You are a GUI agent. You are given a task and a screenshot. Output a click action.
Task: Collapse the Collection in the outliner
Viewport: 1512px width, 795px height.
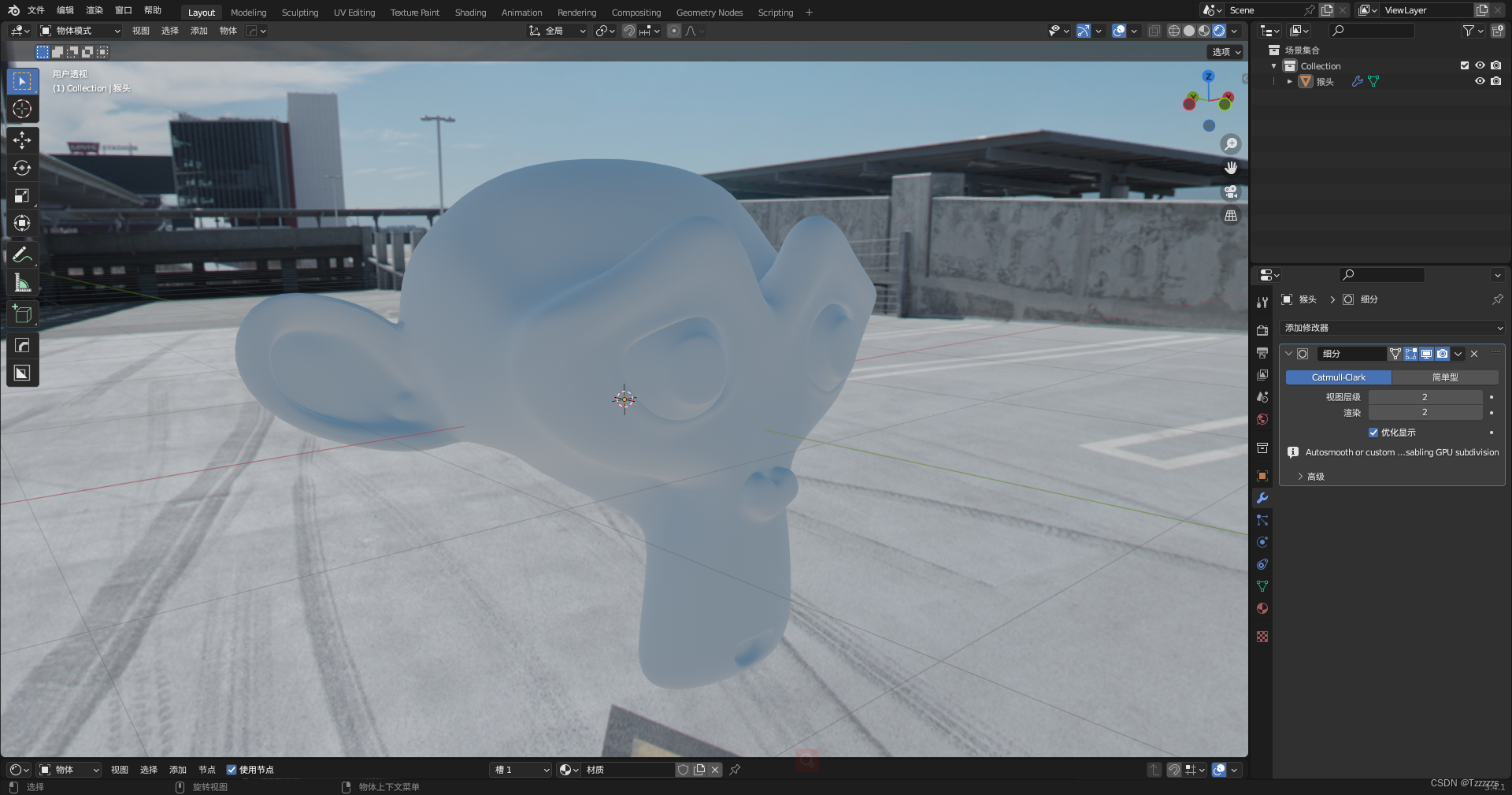click(x=1273, y=65)
